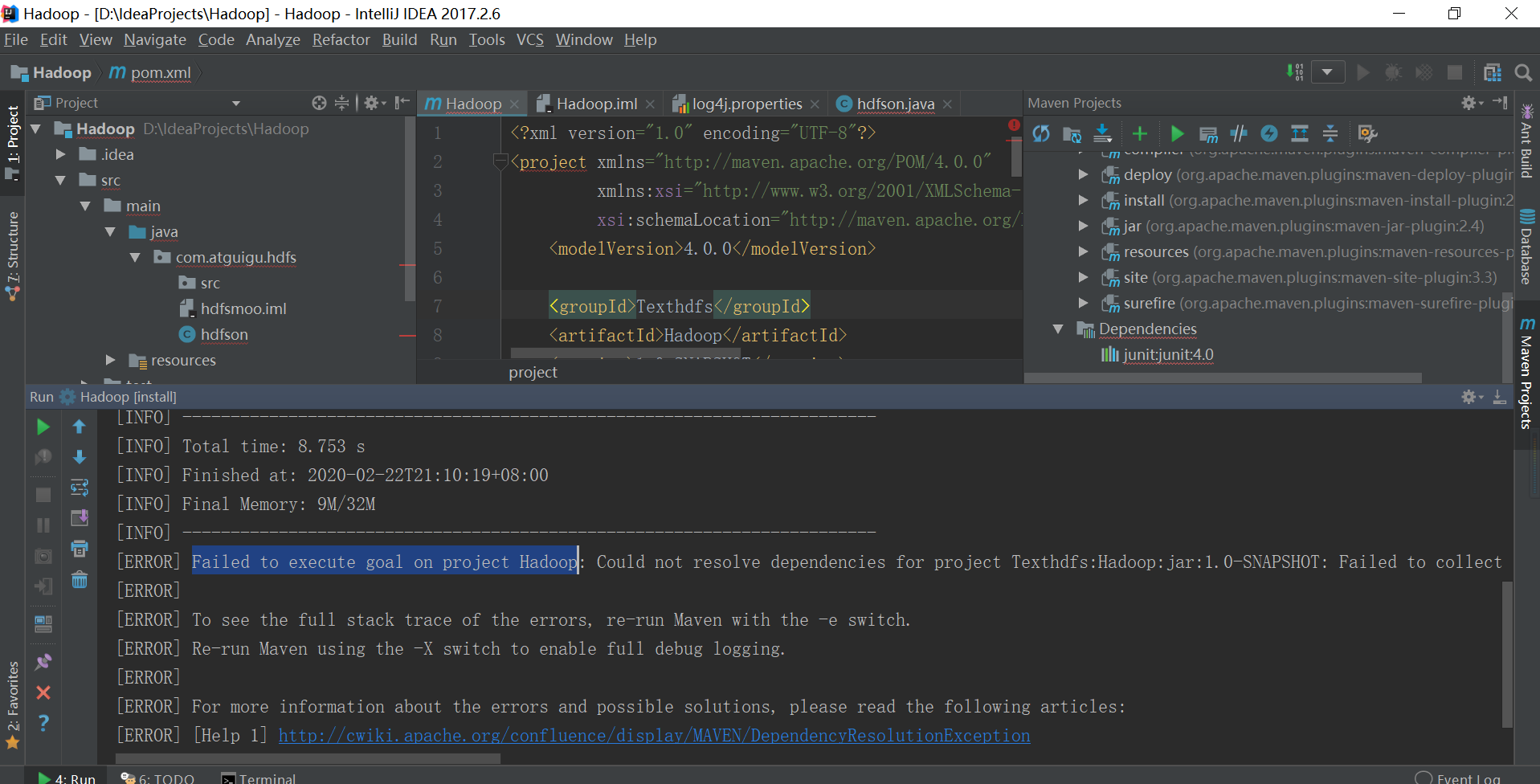This screenshot has height=784, width=1540.
Task: Open the Event Log
Action: 1457,778
